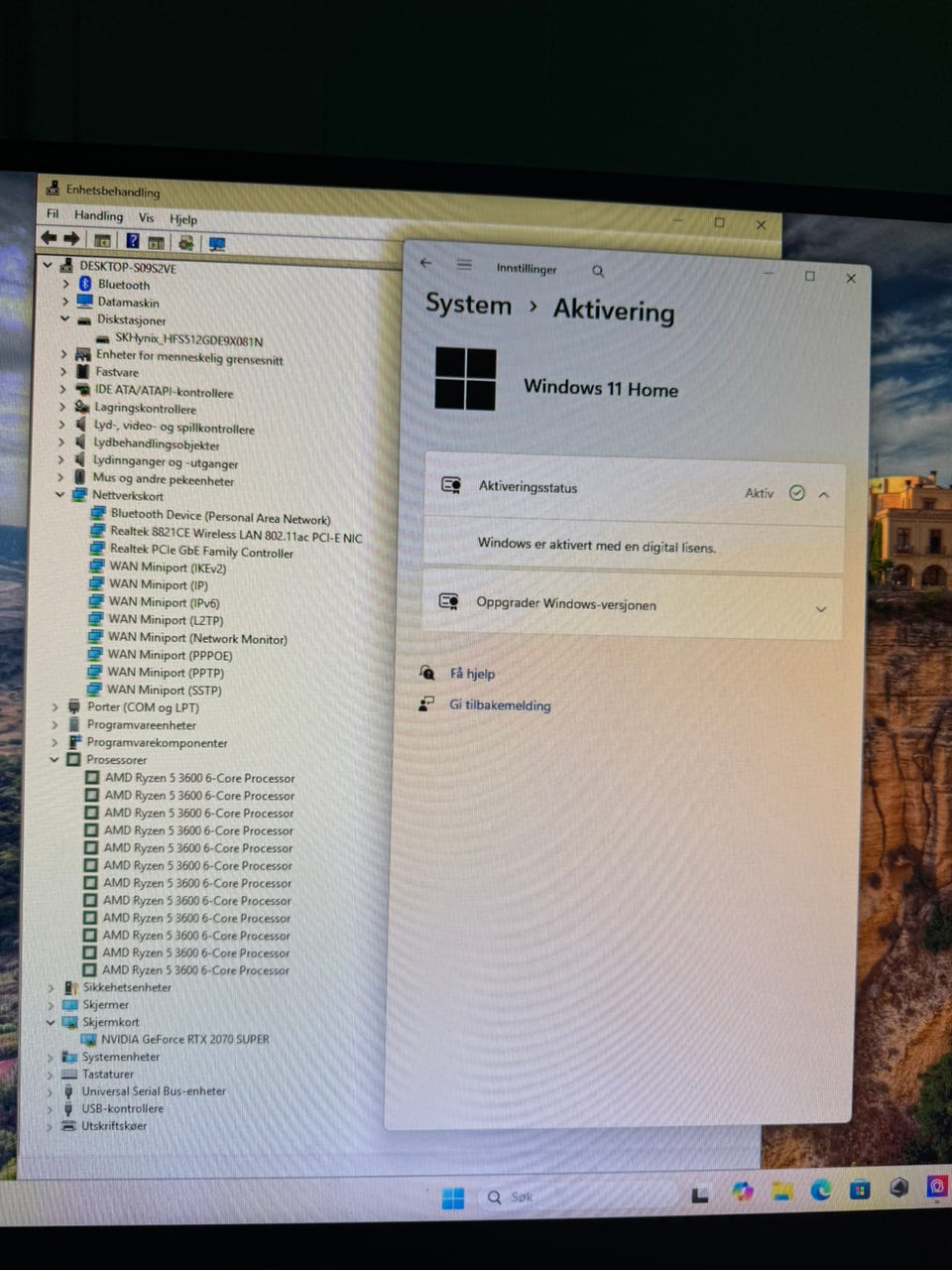Expand Oppgrader Windows-versjonen chevron

pyautogui.click(x=821, y=609)
